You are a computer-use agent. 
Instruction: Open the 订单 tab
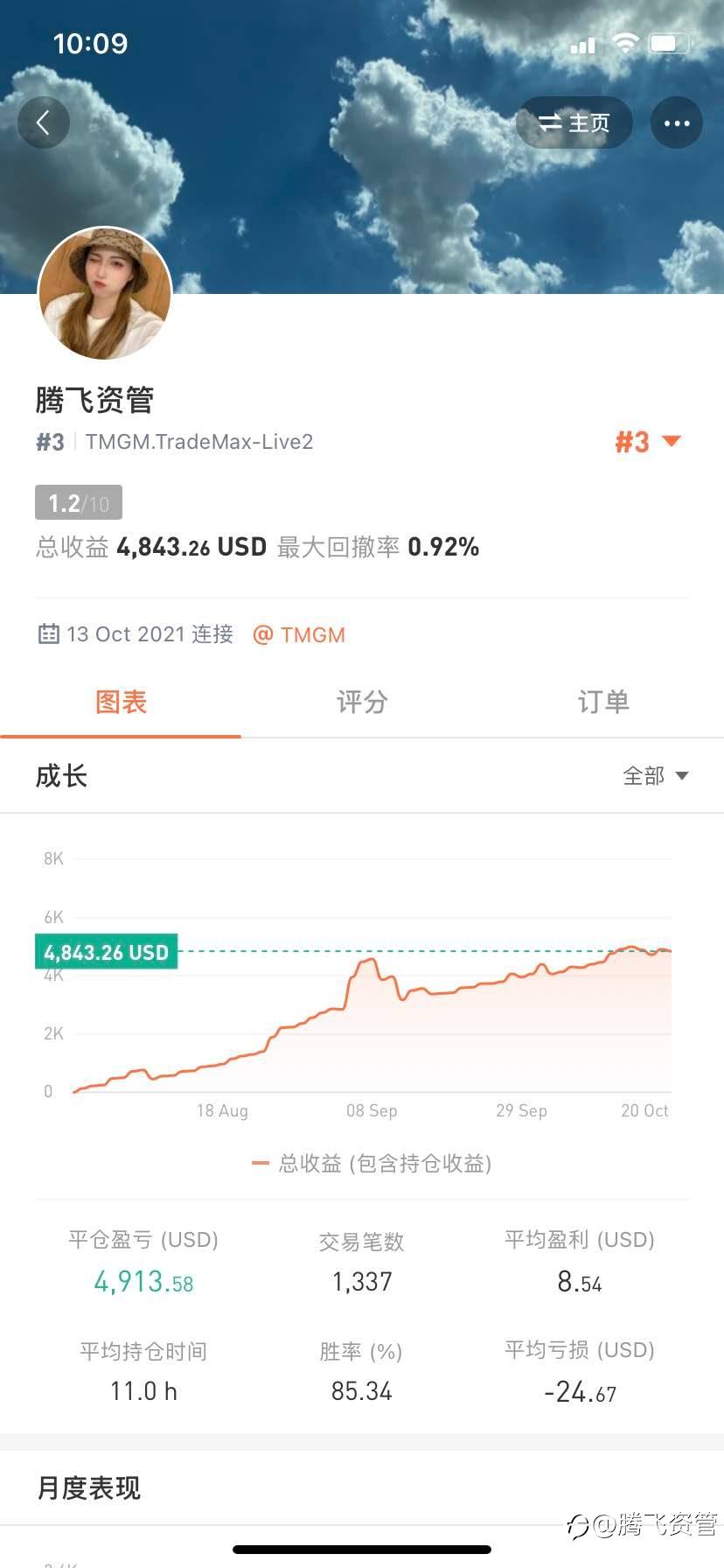603,702
